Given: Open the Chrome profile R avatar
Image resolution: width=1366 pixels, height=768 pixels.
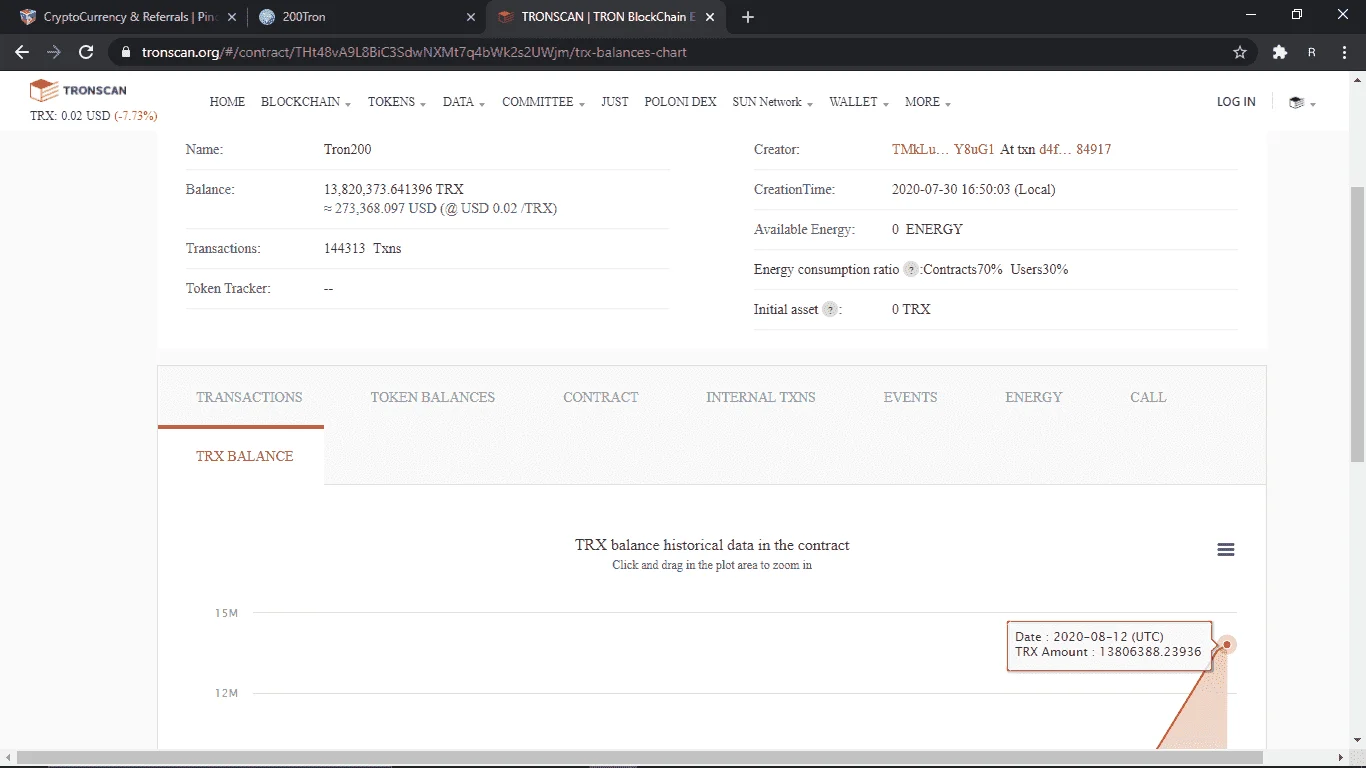Looking at the screenshot, I should 1311,52.
